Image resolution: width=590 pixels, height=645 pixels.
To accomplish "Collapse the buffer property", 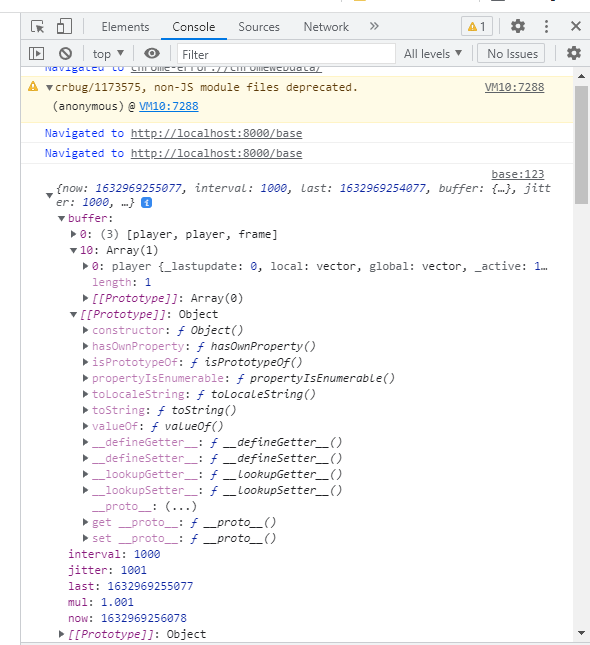I will pos(61,218).
